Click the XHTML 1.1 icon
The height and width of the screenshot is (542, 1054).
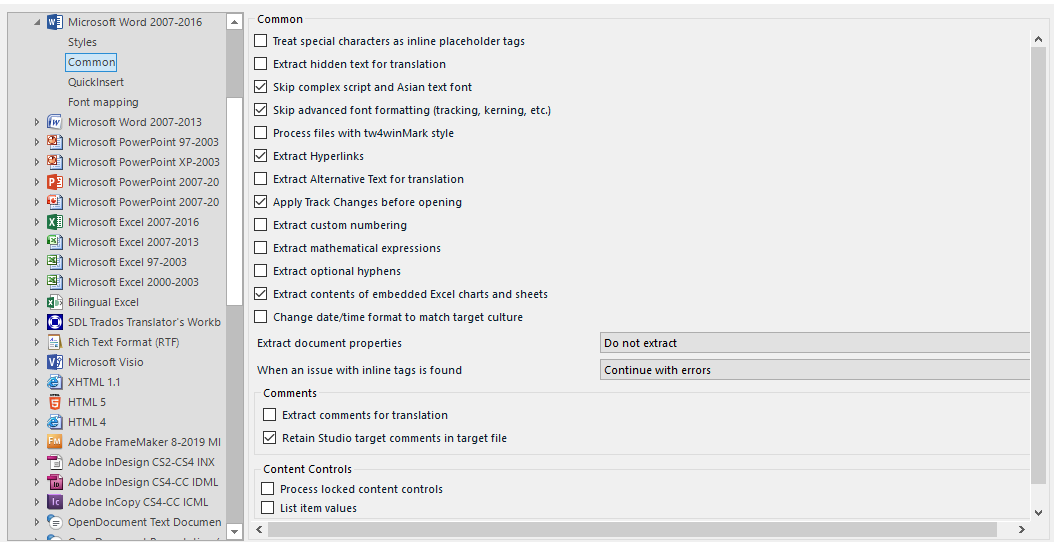point(55,382)
